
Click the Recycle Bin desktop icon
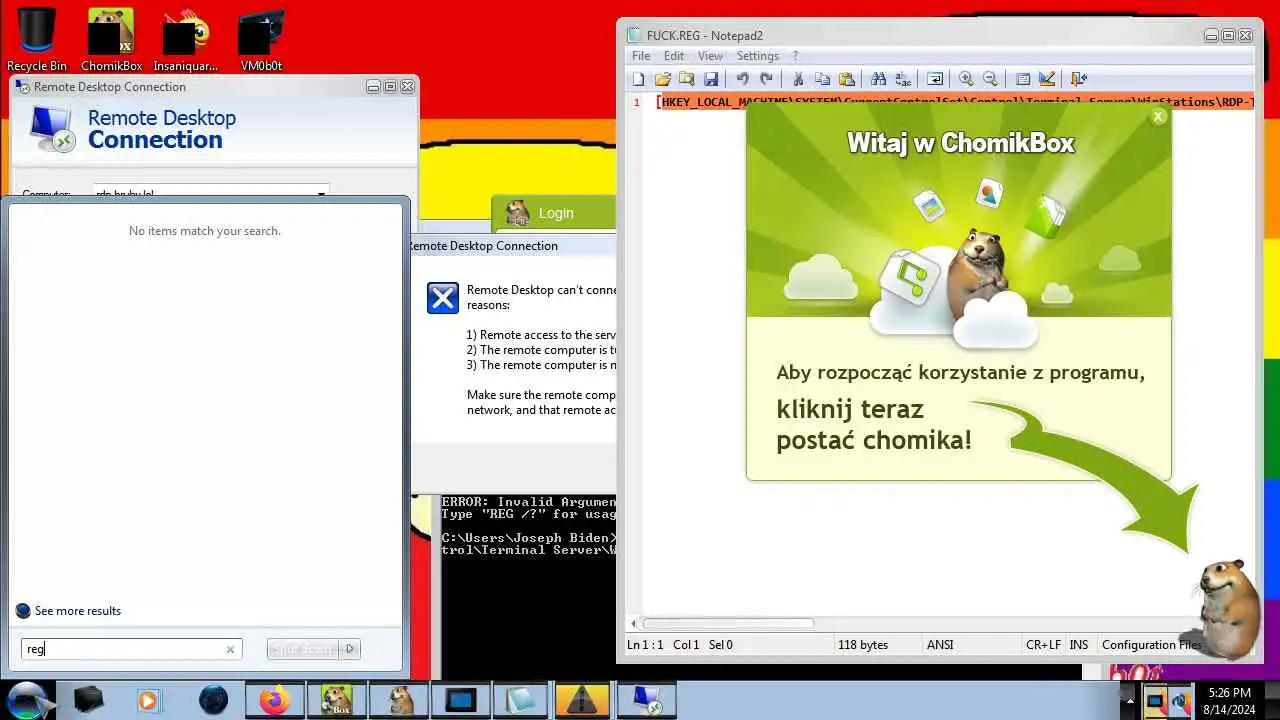tap(37, 40)
